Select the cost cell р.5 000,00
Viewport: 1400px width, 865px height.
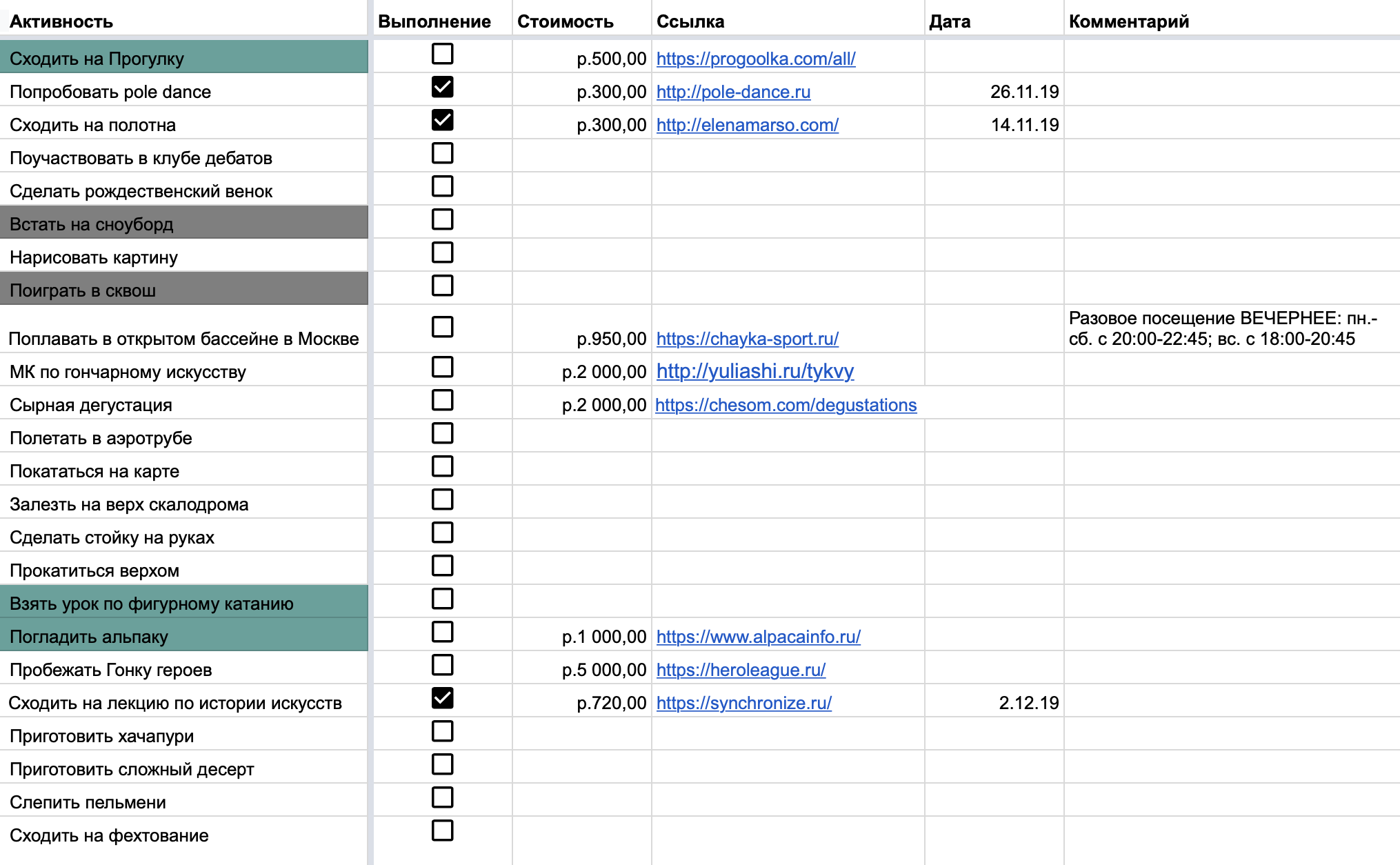[x=582, y=668]
